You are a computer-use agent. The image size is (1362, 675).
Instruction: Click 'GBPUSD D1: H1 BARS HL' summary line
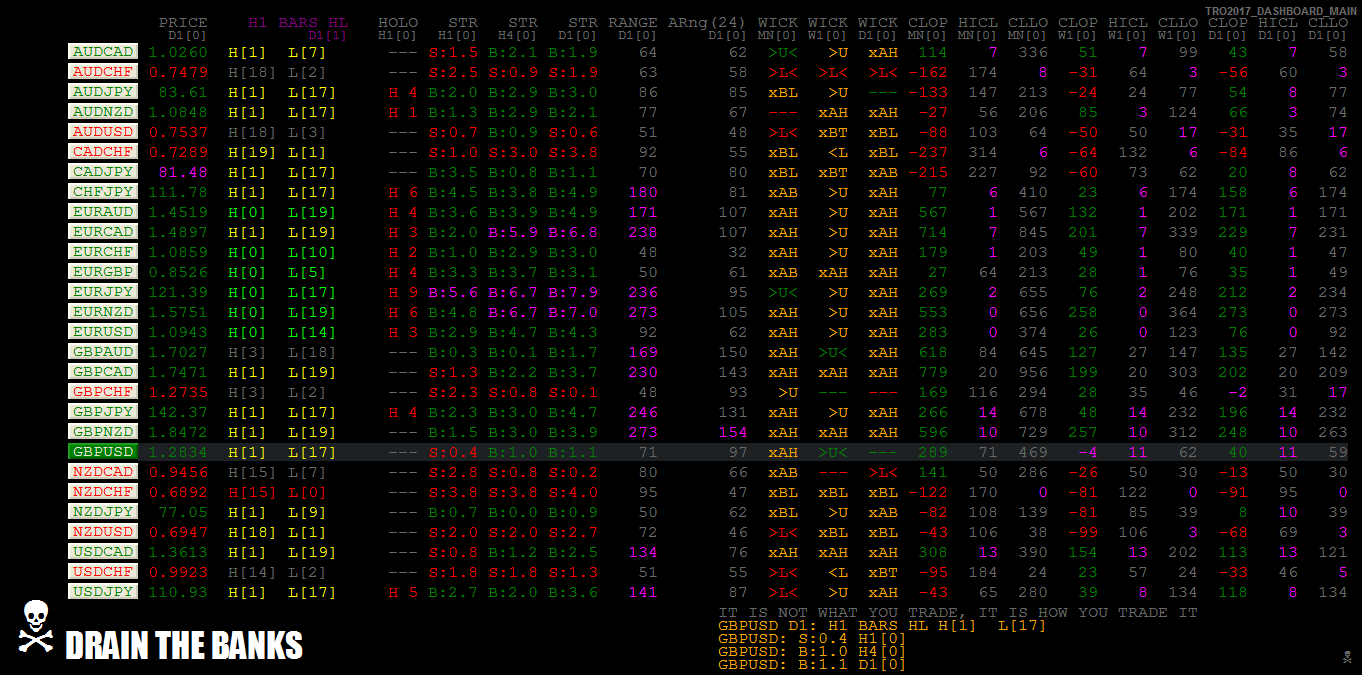click(883, 625)
